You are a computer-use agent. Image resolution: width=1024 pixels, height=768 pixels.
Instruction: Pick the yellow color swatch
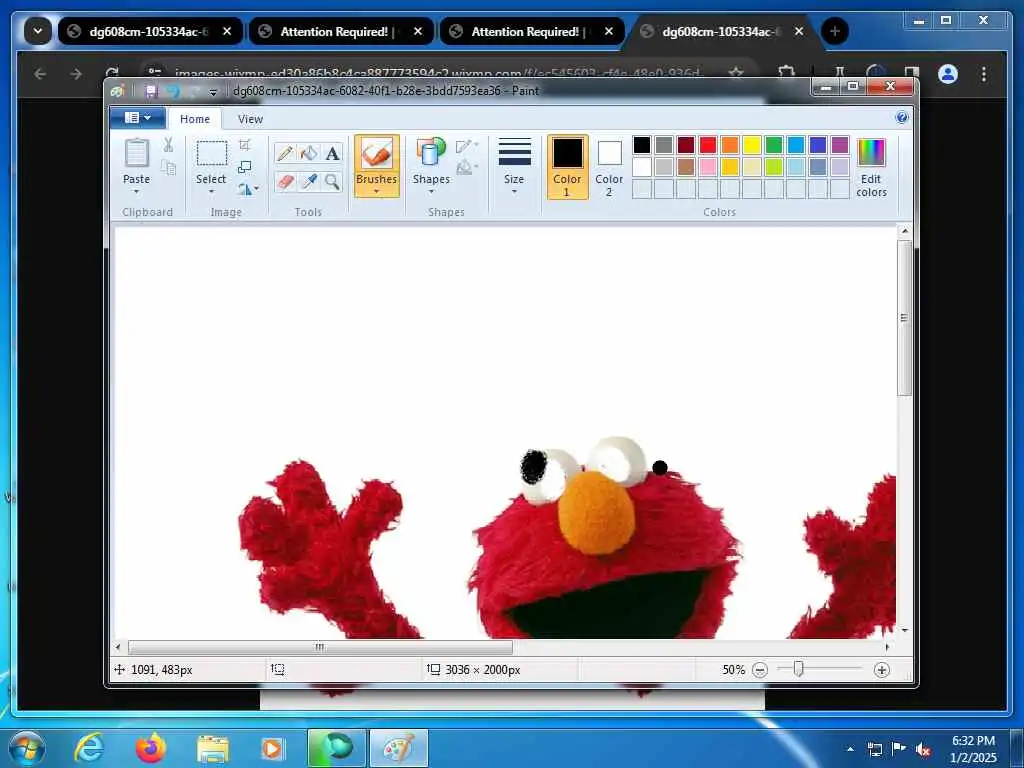(x=752, y=145)
